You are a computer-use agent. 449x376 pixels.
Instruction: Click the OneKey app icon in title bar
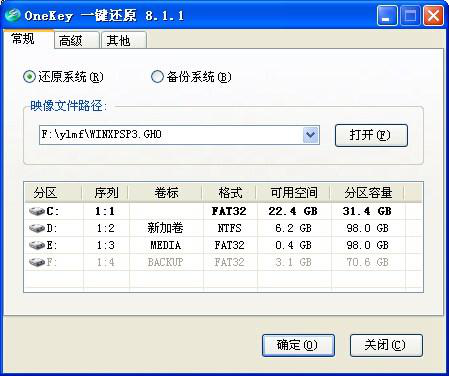coord(13,15)
